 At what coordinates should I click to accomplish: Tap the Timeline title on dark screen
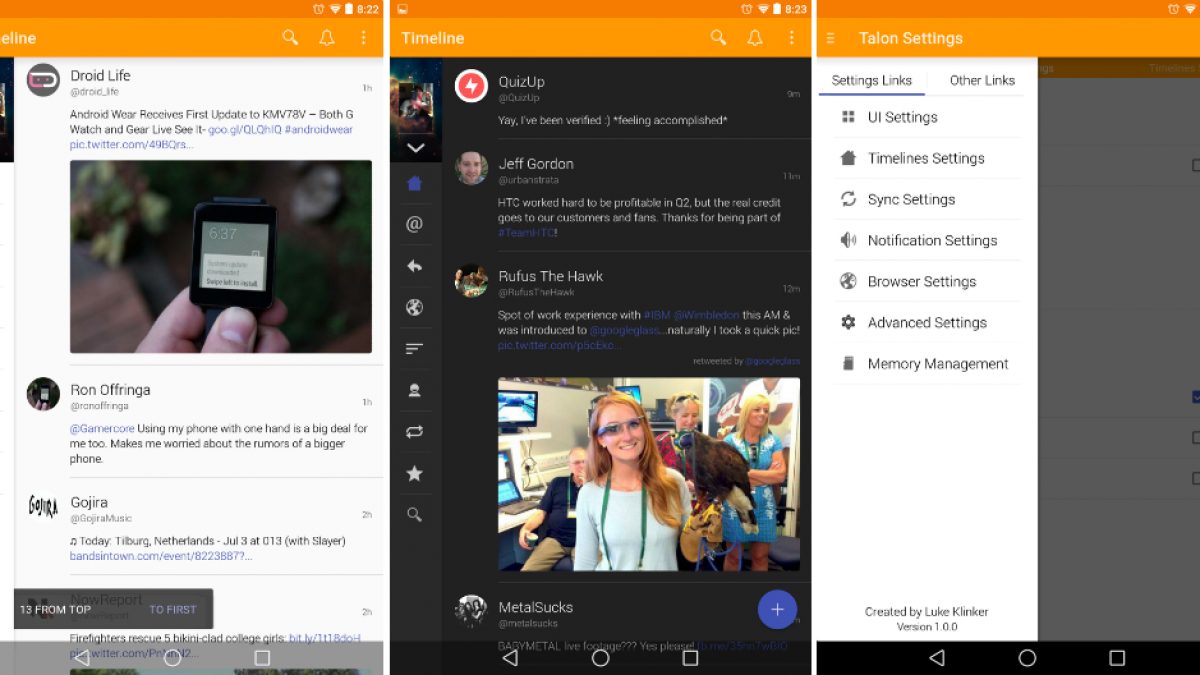click(433, 38)
